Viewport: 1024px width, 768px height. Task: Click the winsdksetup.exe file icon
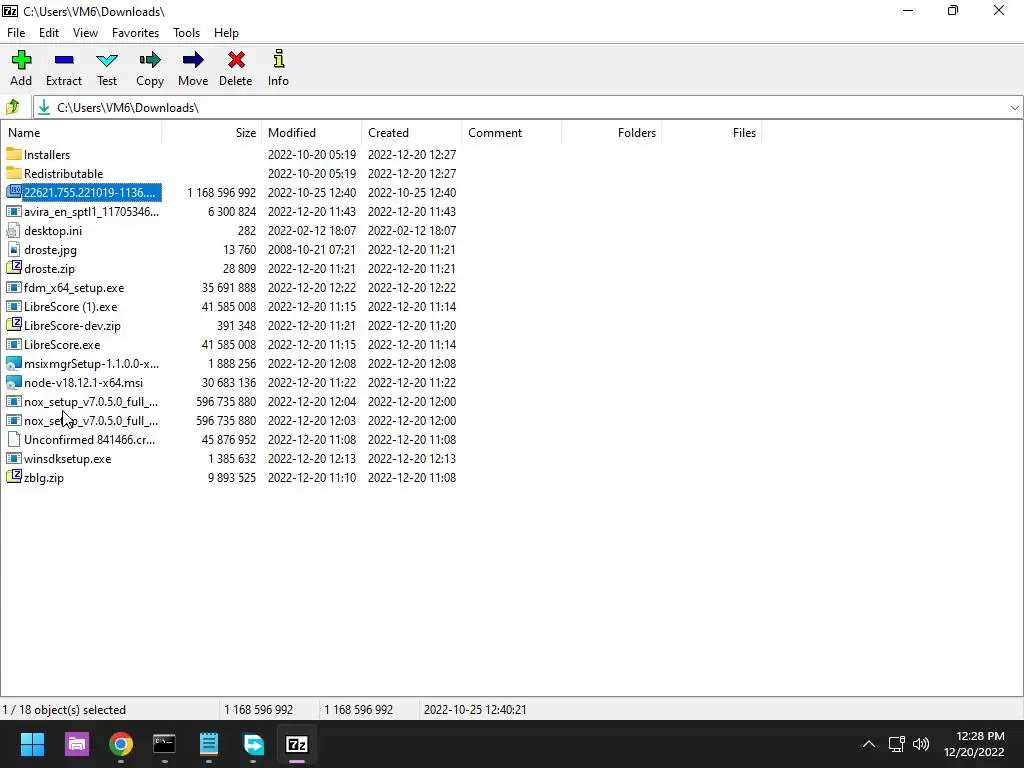click(14, 458)
